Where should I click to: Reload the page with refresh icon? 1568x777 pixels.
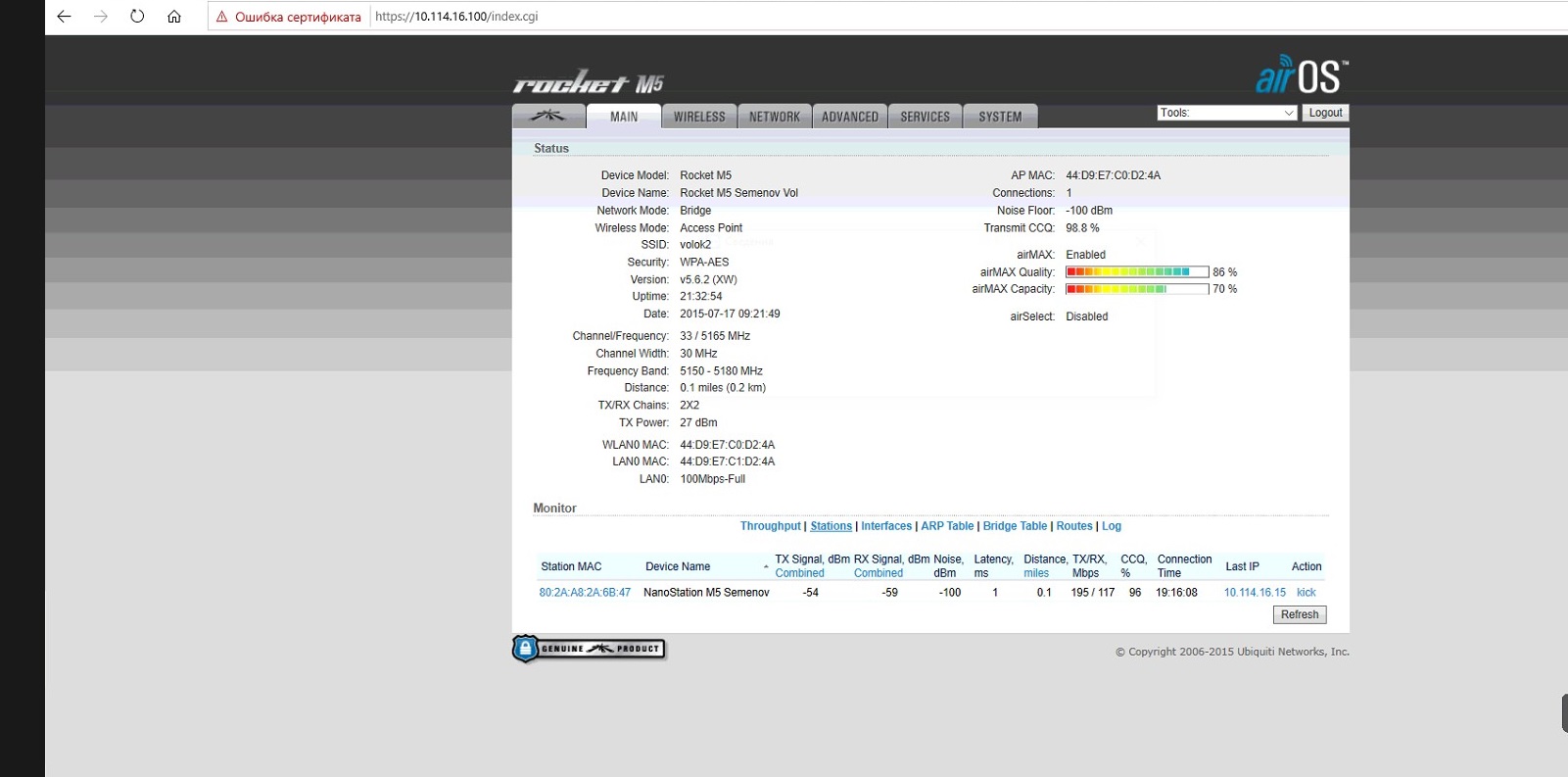pos(137,17)
